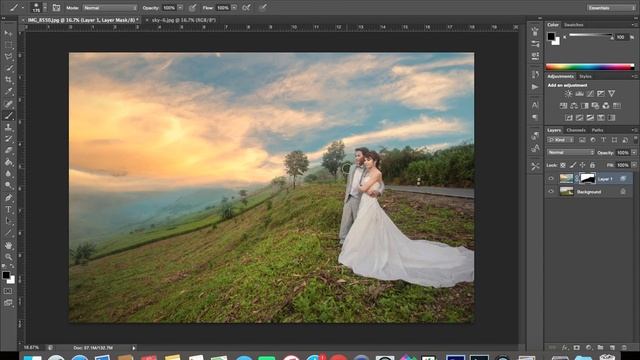Open the Opacity slider dropdown in options bar

(180, 8)
